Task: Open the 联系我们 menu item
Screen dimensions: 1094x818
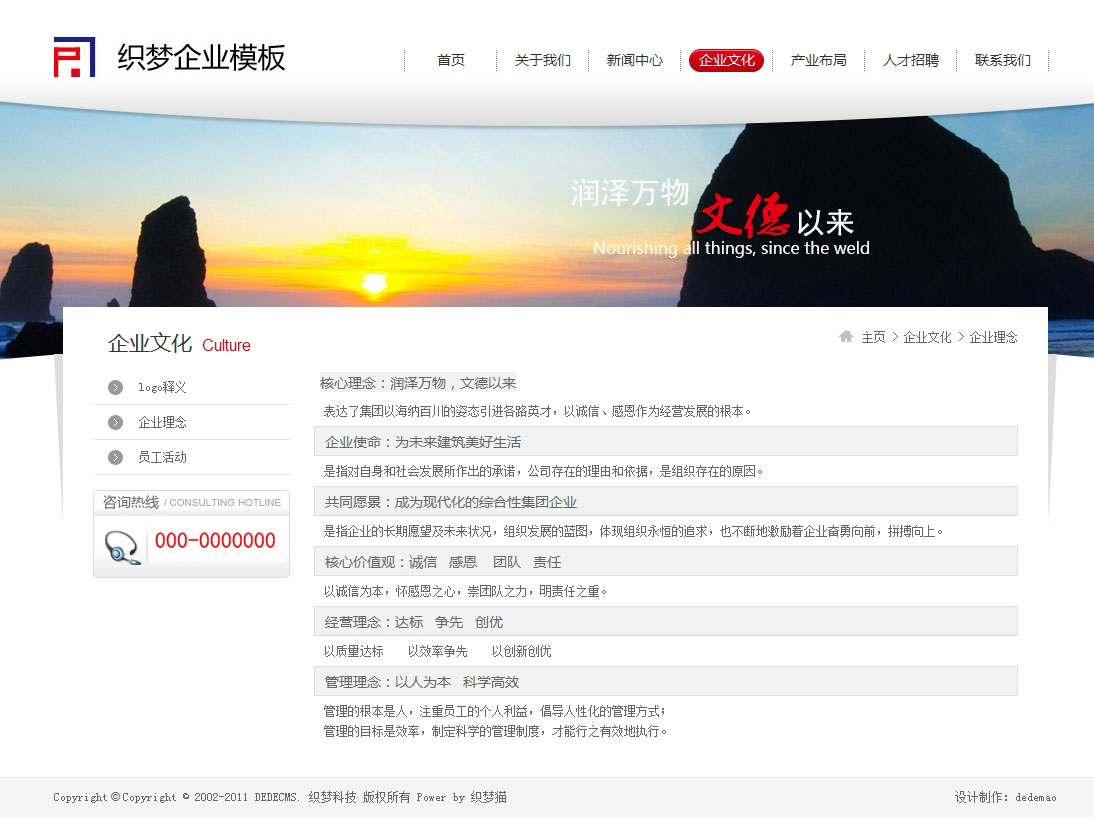Action: 1003,60
